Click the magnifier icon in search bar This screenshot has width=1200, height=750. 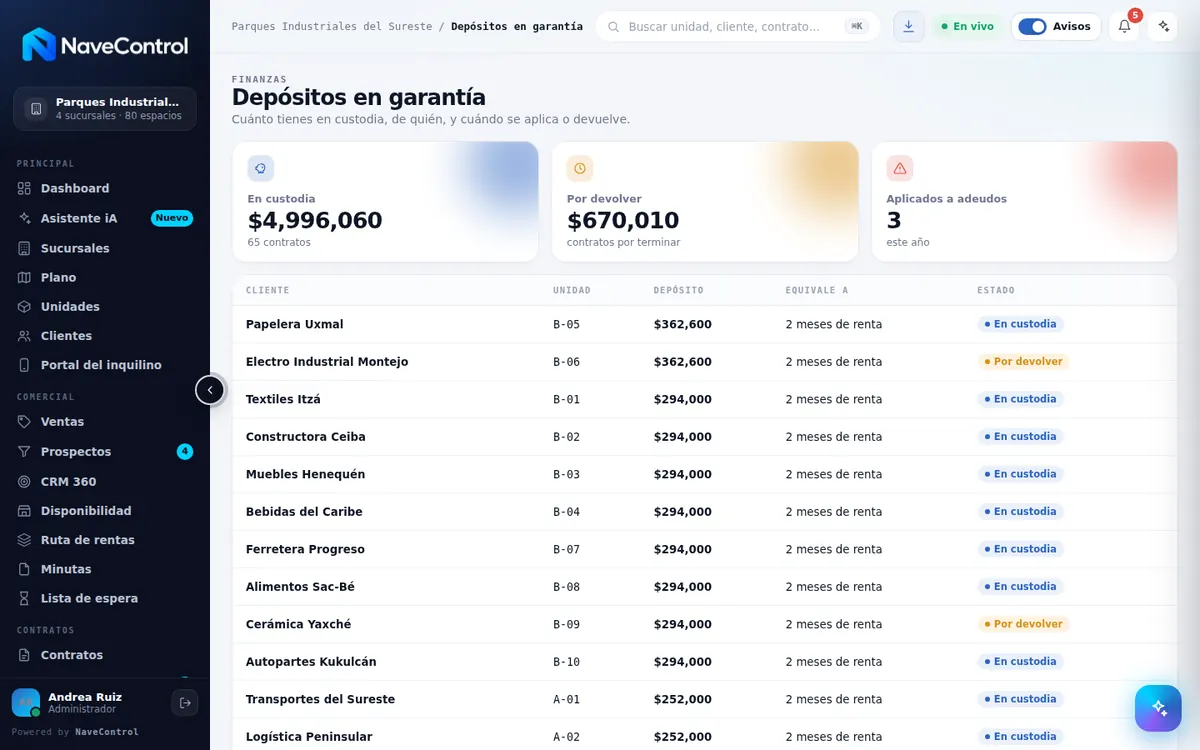coord(614,27)
